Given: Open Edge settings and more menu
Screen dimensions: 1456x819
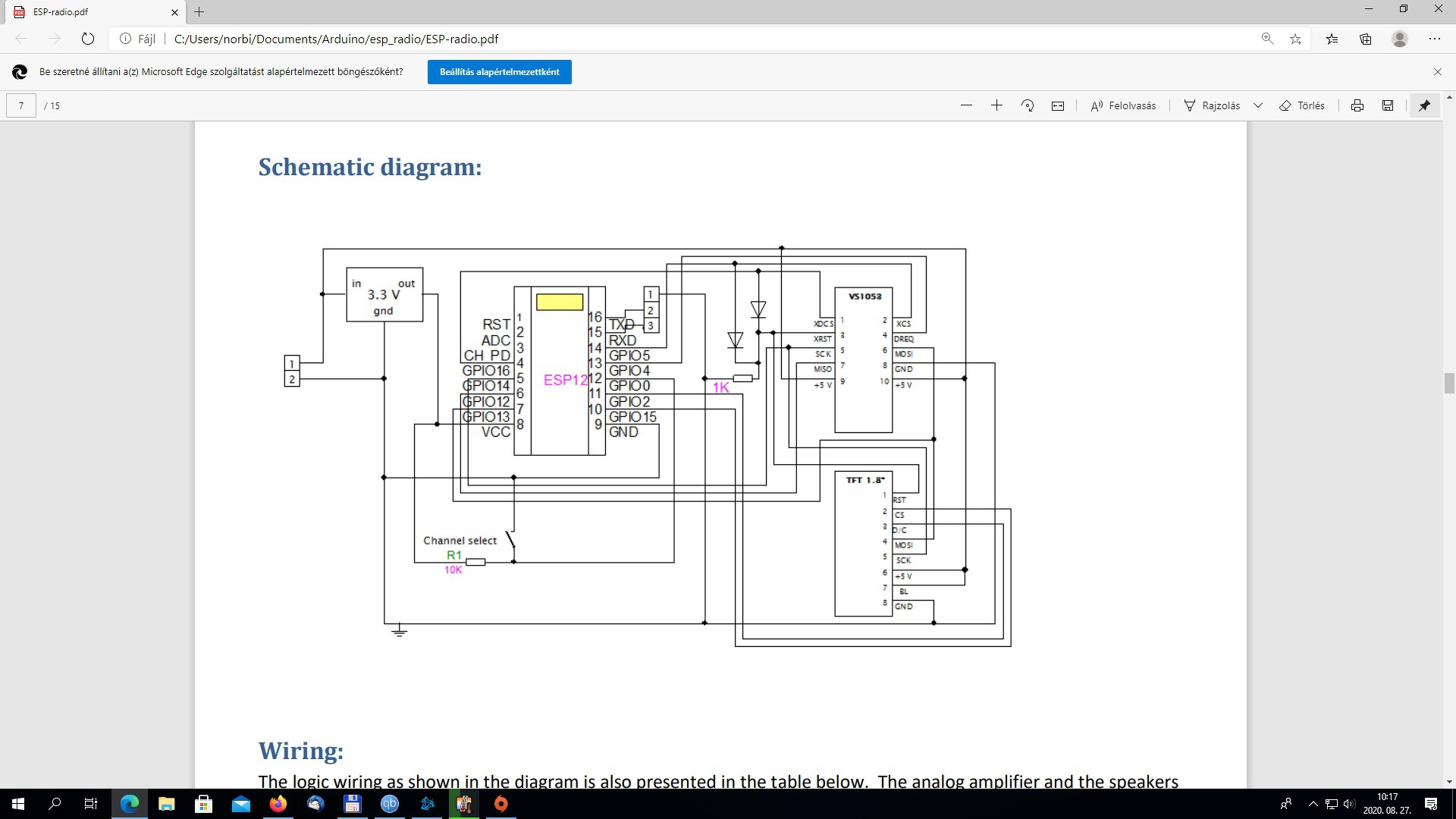Looking at the screenshot, I should click(1434, 39).
